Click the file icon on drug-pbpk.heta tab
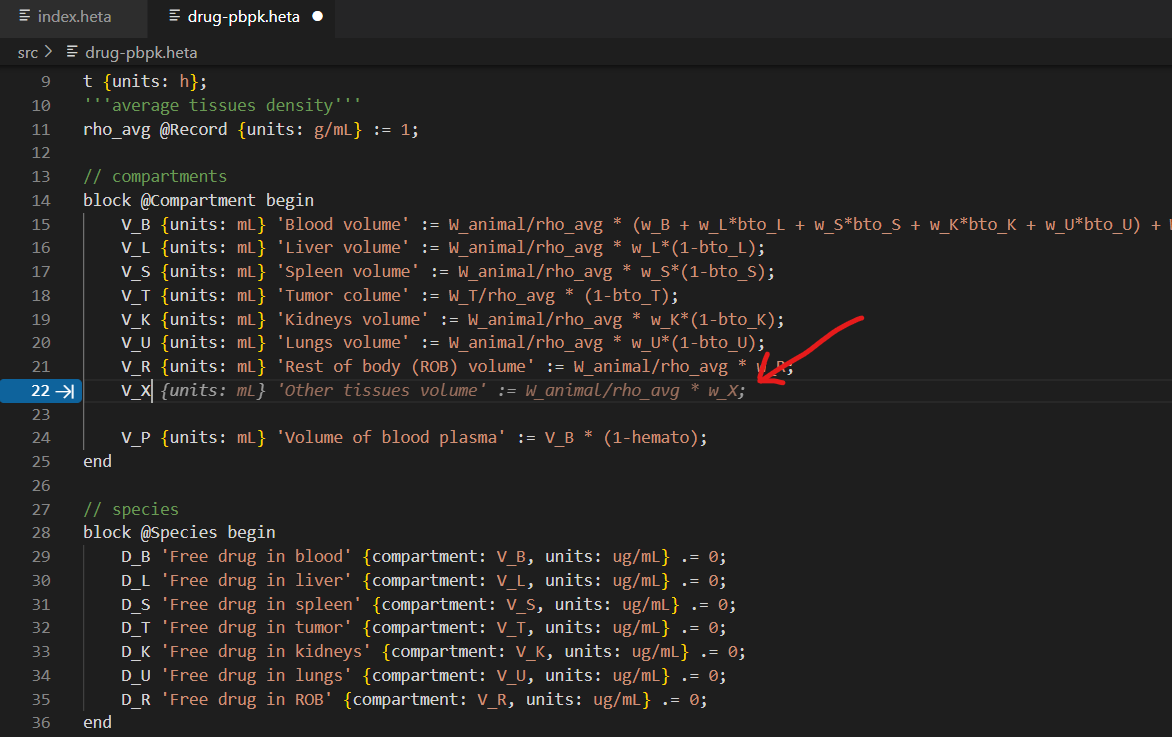The image size is (1172, 737). (x=175, y=17)
